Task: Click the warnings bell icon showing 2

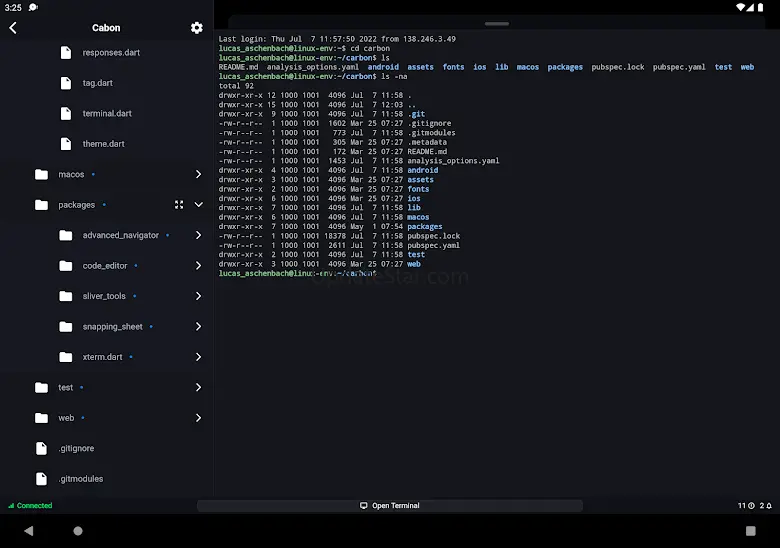Action: click(x=769, y=506)
